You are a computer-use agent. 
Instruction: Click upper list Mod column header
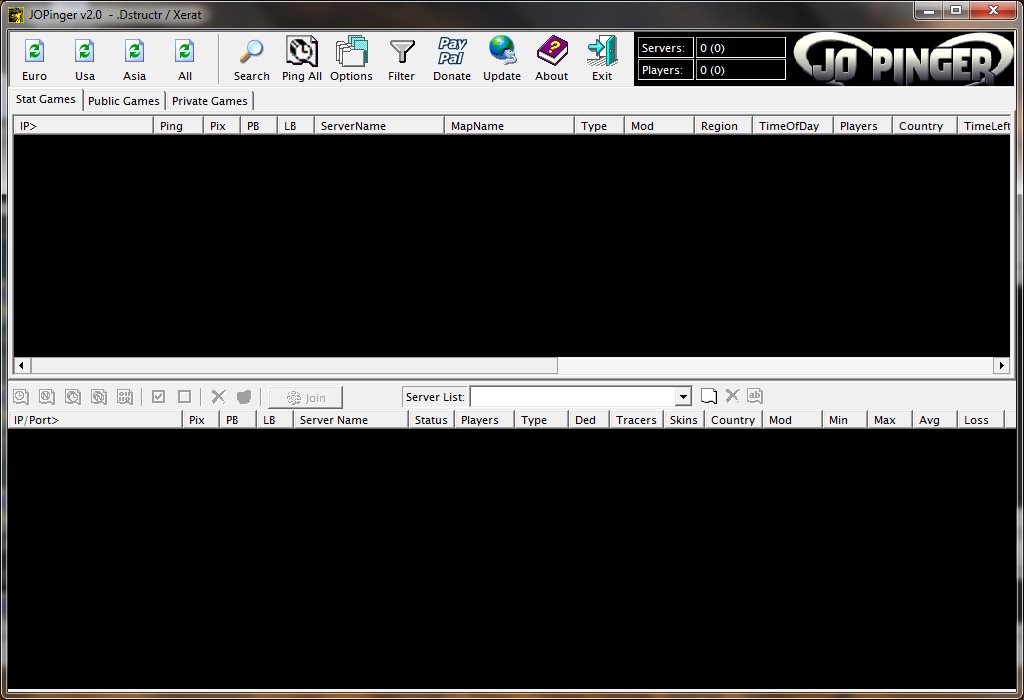tap(660, 126)
